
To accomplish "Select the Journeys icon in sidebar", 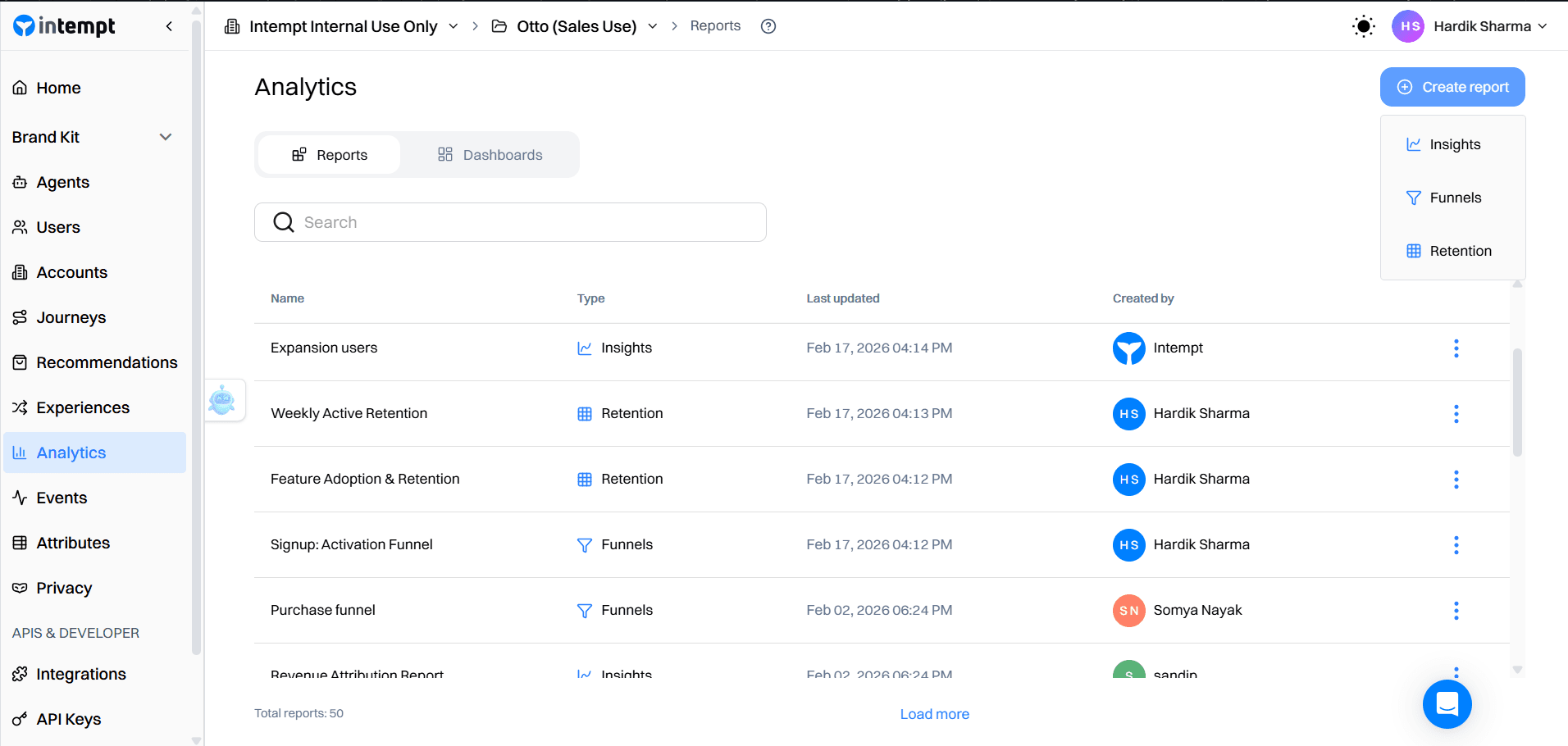I will click(x=20, y=317).
